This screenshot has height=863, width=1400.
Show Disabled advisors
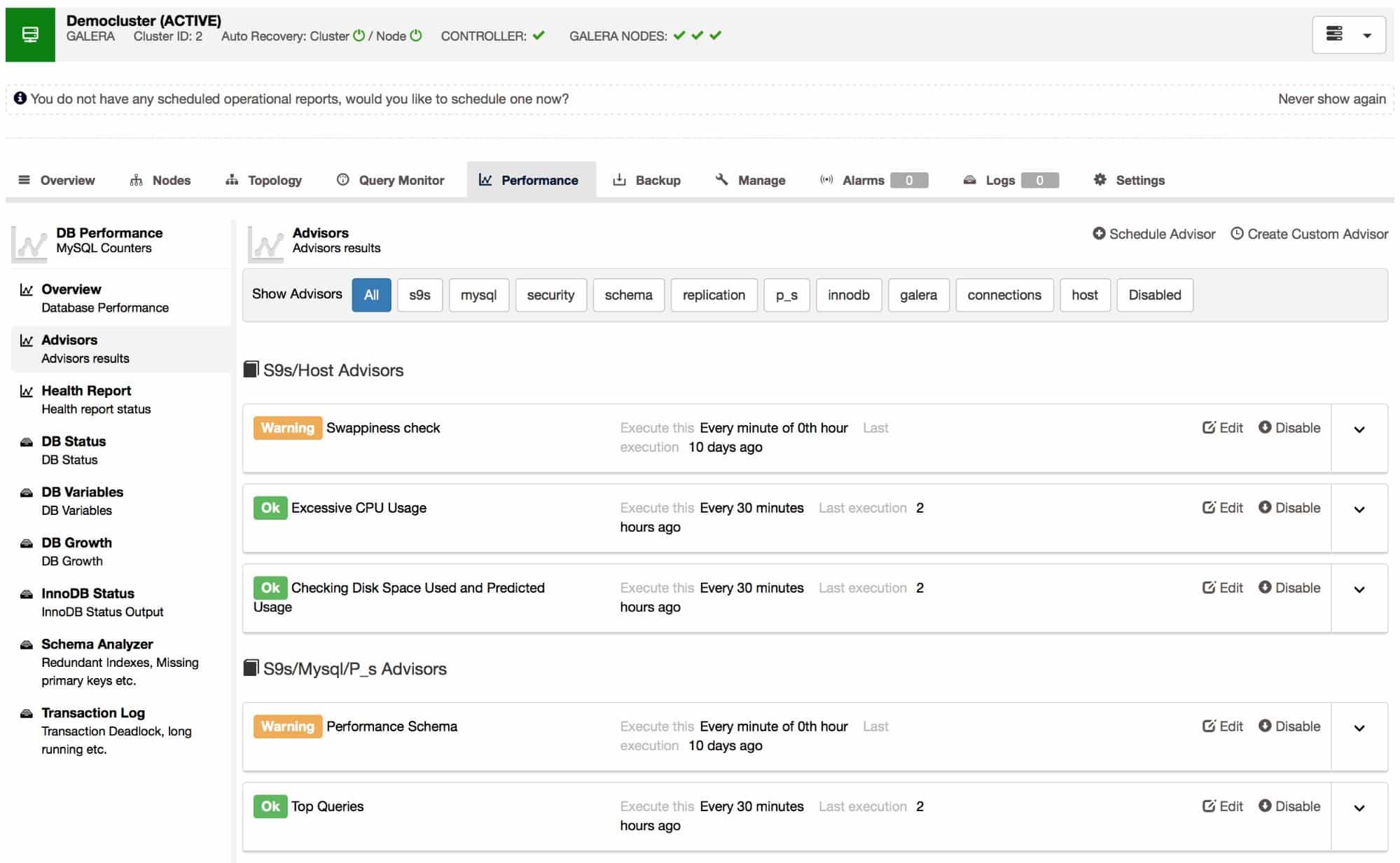coord(1155,295)
